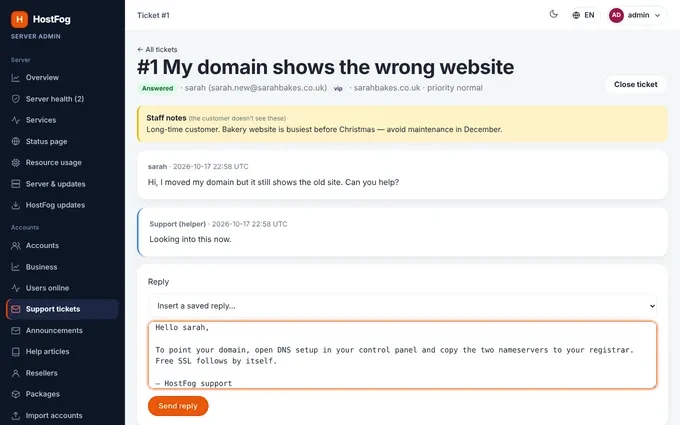Select the Packages box icon
The width and height of the screenshot is (680, 425).
[16, 394]
